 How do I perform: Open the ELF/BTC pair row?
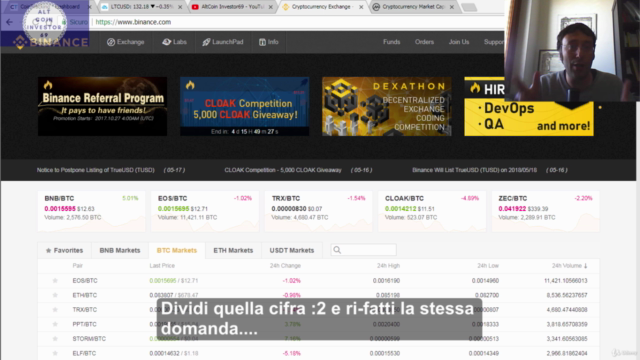(x=318, y=353)
